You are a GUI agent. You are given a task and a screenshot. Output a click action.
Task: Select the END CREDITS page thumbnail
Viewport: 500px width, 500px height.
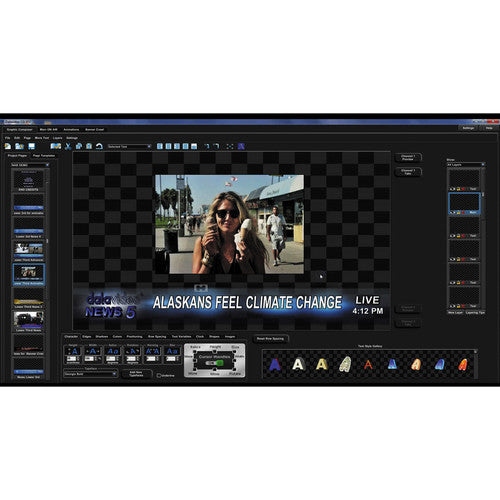pos(28,180)
